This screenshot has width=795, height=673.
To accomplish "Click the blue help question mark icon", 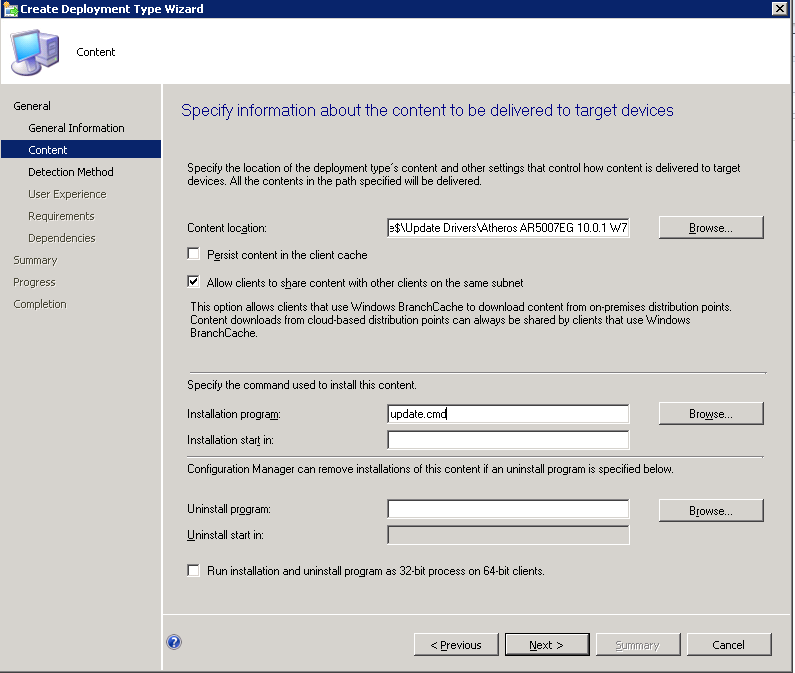I will tap(174, 643).
